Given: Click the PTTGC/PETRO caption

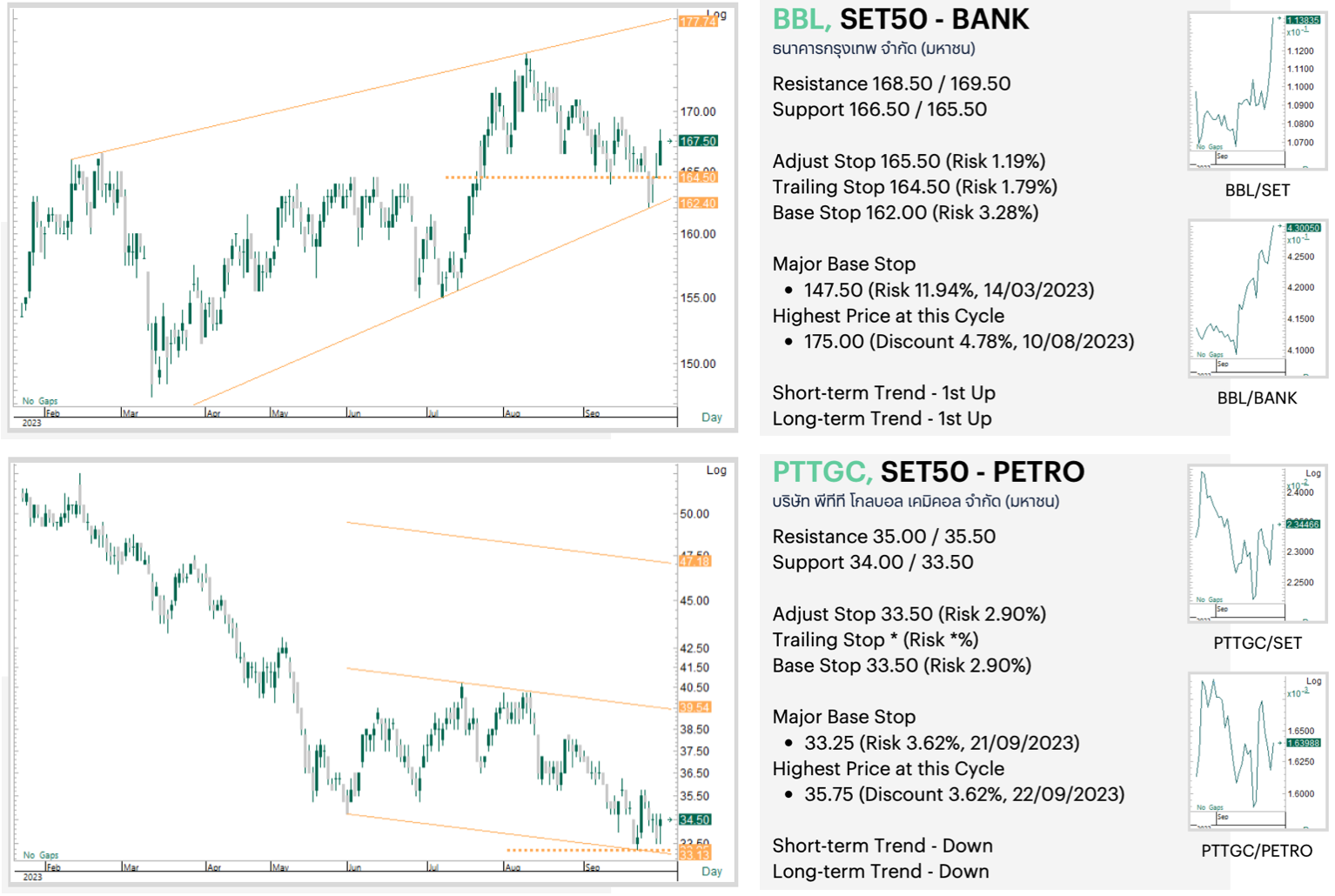Looking at the screenshot, I should pos(1257,852).
